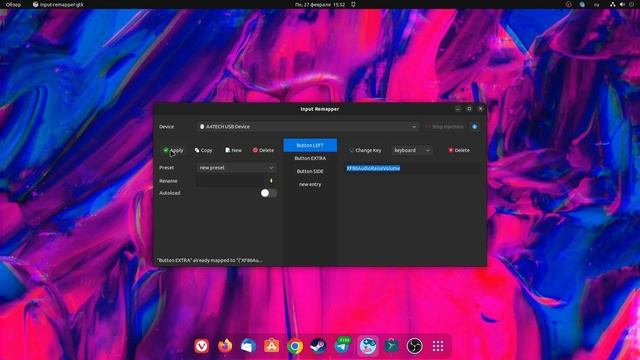Open the Обзор activities overview
Image resolution: width=640 pixels, height=360 pixels.
[x=13, y=4]
